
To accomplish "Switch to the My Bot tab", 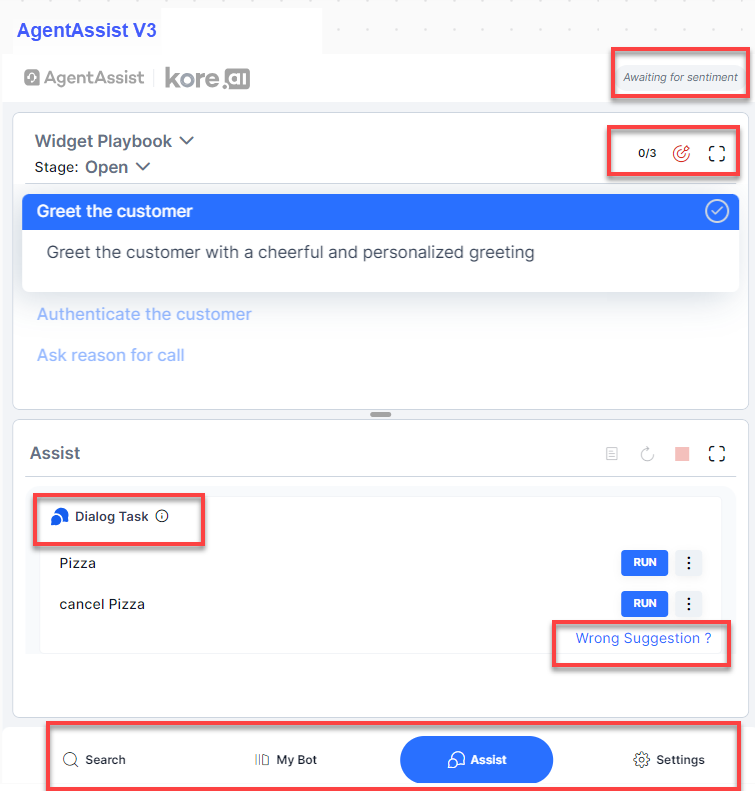I will 286,760.
